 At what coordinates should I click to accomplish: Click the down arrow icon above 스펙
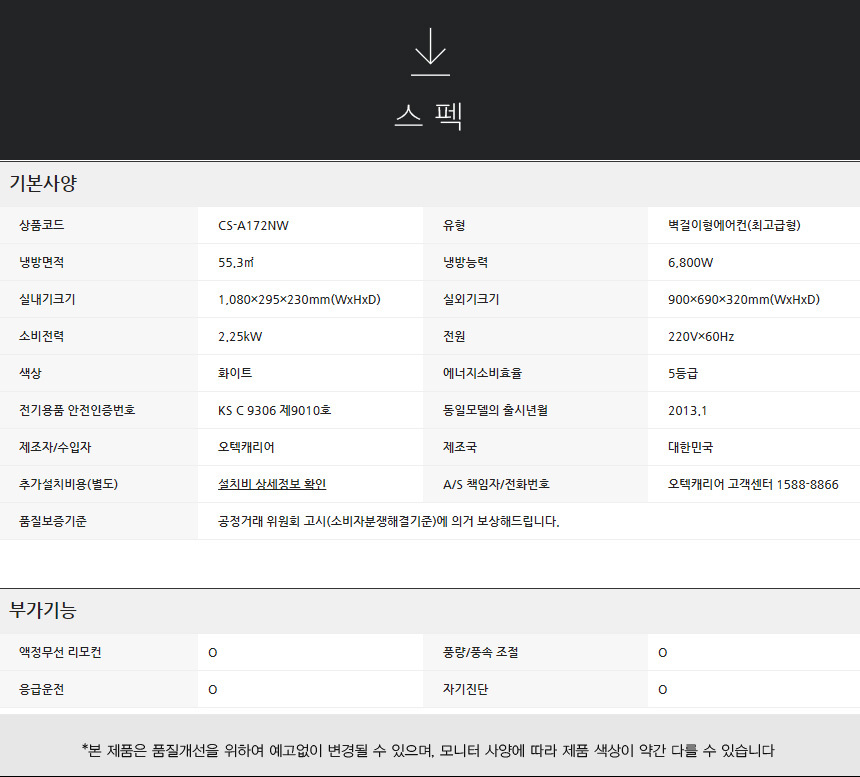430,52
